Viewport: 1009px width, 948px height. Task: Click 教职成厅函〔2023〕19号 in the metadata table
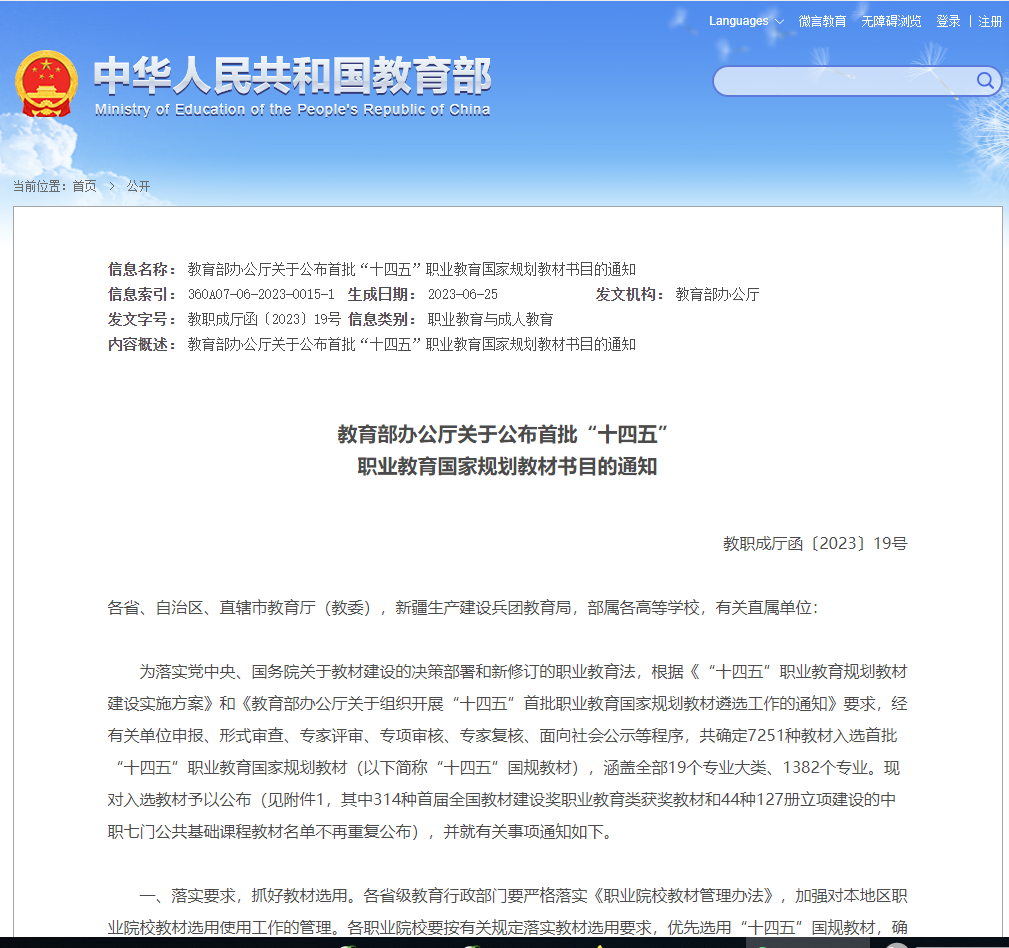pyautogui.click(x=264, y=319)
